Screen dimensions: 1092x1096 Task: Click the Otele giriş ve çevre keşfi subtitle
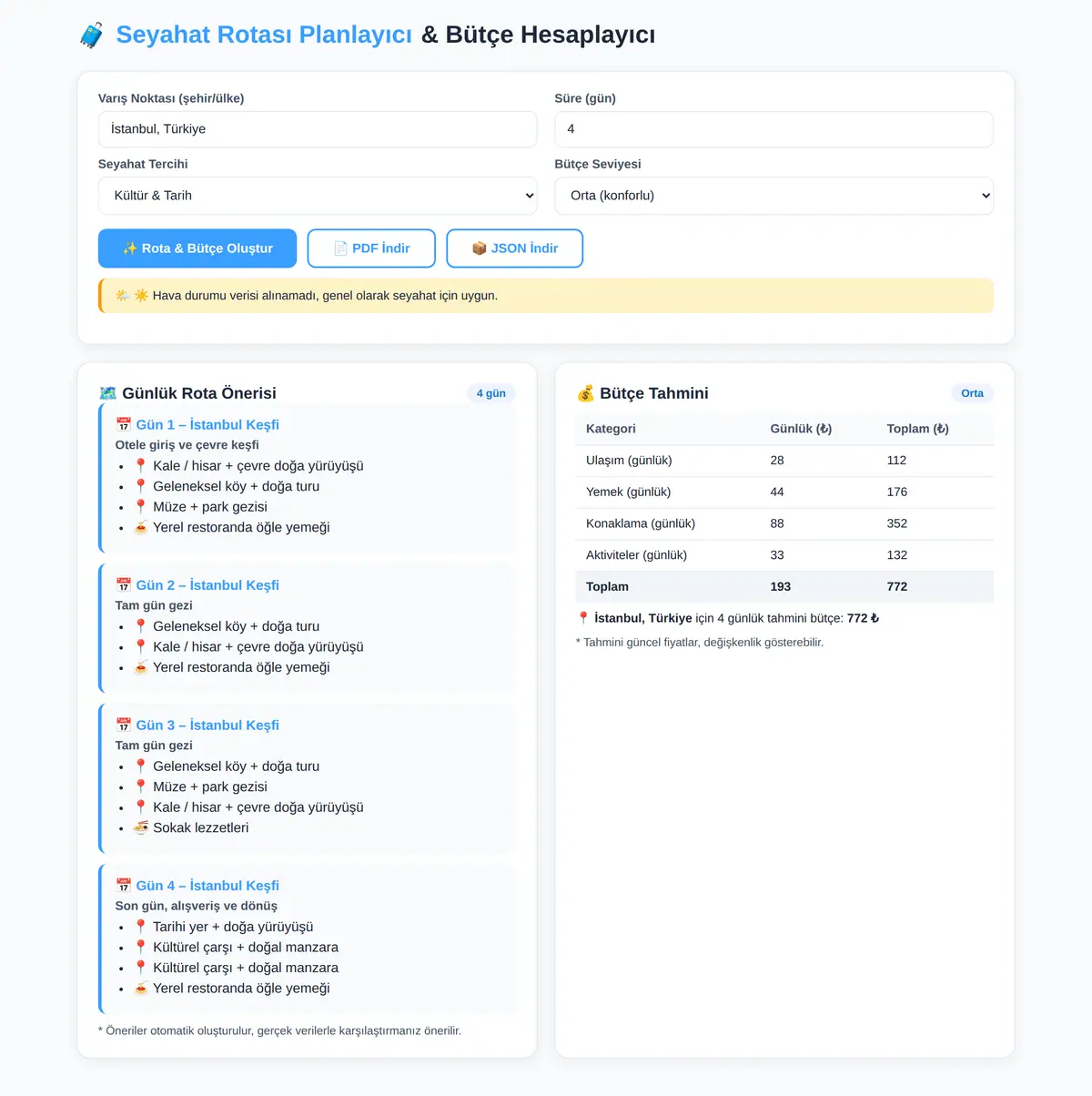187,445
